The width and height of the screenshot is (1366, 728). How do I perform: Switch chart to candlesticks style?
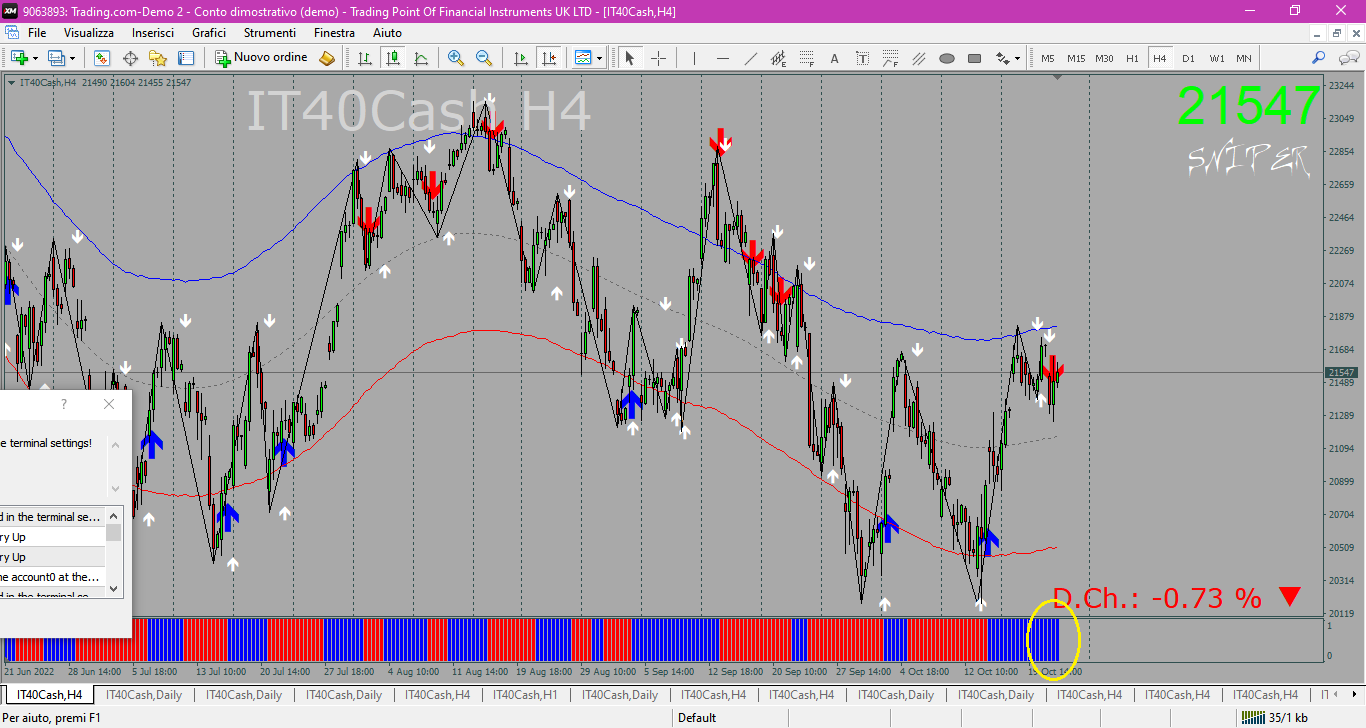click(x=393, y=58)
